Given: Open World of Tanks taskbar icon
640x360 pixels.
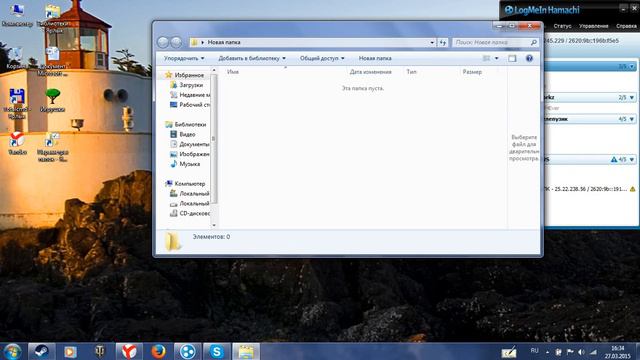Looking at the screenshot, I should pos(100,351).
